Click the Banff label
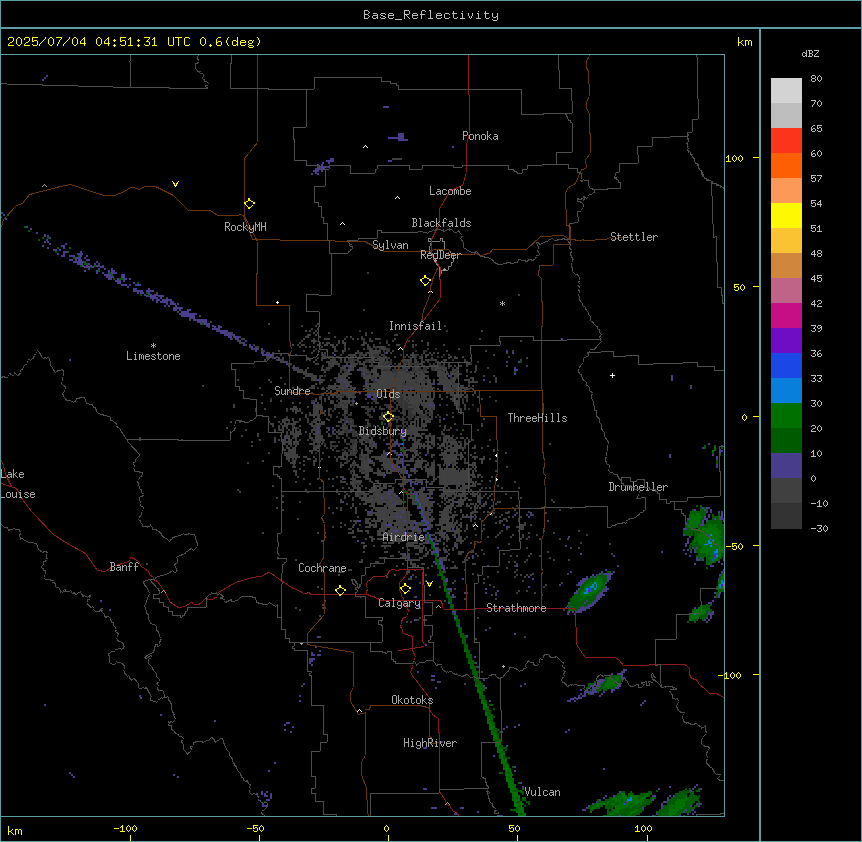This screenshot has height=842, width=862. pos(124,567)
